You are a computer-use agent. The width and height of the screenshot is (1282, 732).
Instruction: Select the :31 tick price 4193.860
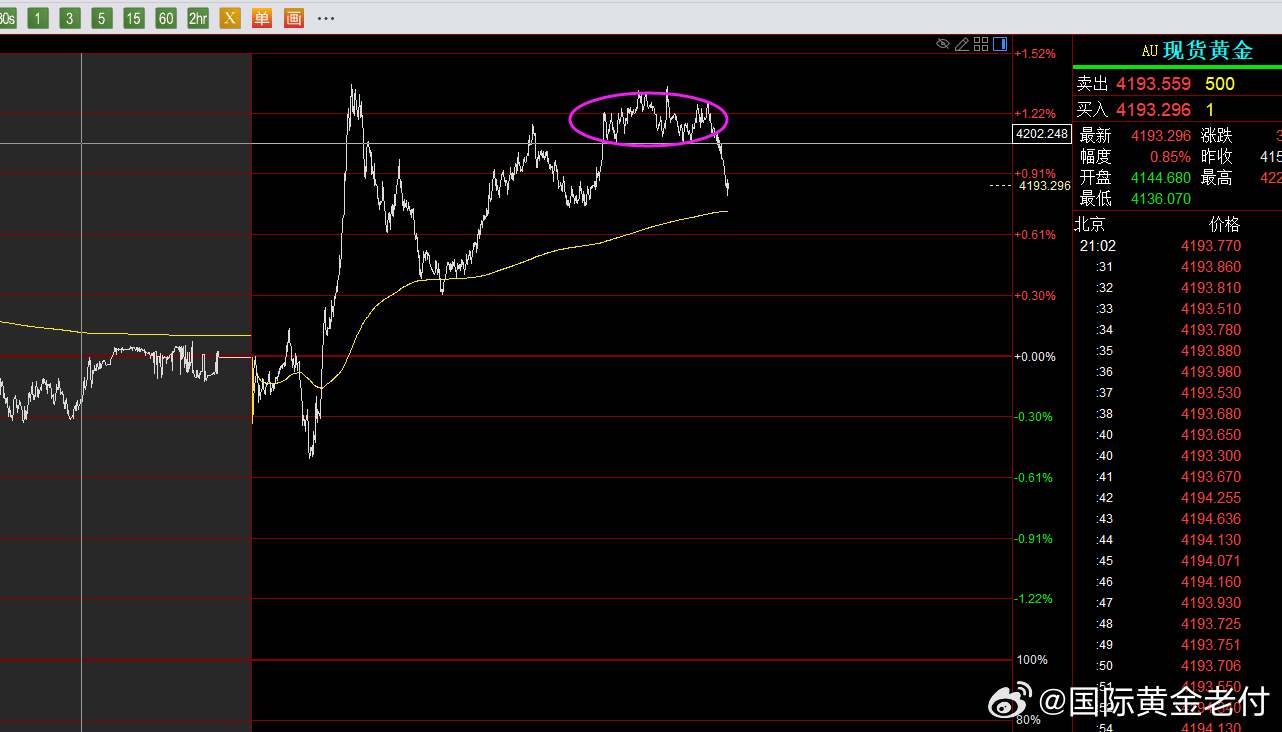(x=1211, y=267)
